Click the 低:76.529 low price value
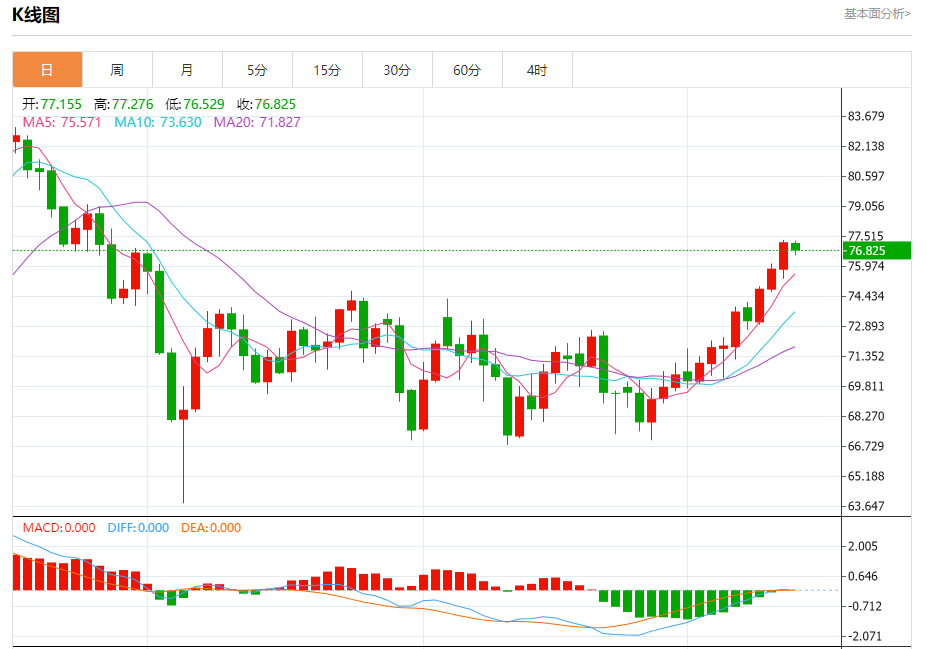Screen dimensions: 927x649 click(195, 104)
